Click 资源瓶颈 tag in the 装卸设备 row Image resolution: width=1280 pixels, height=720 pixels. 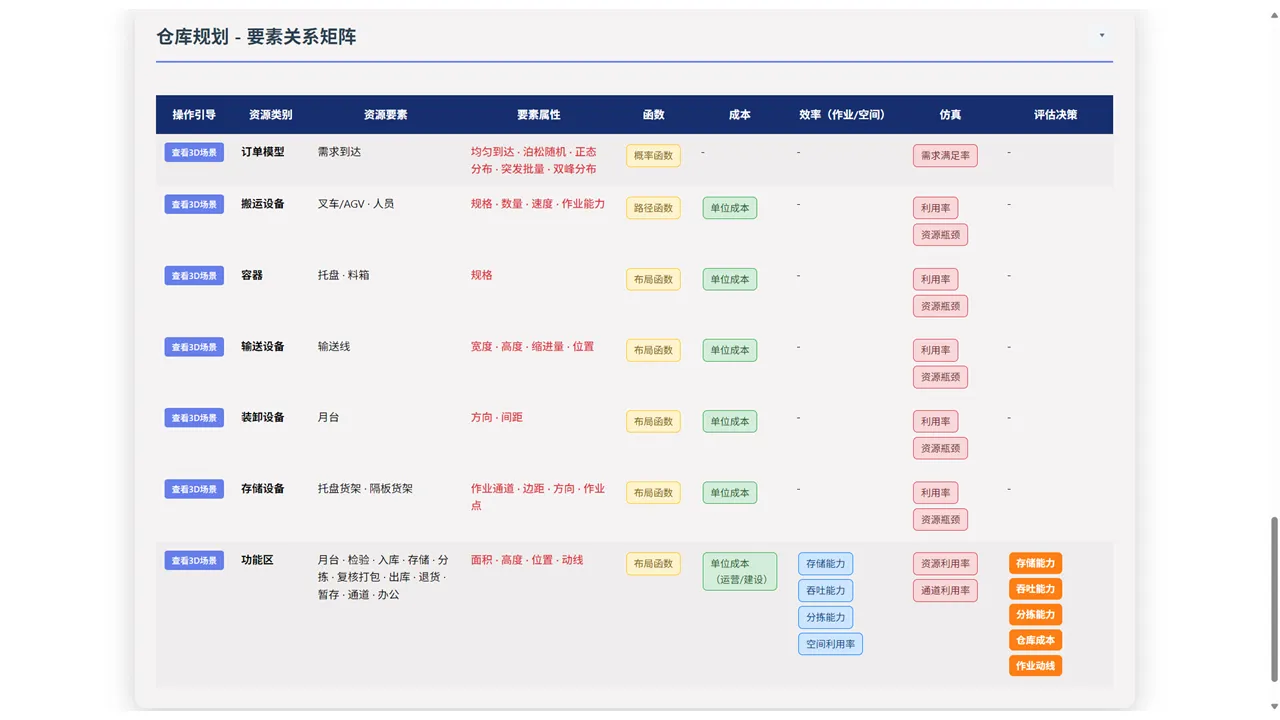pos(940,448)
